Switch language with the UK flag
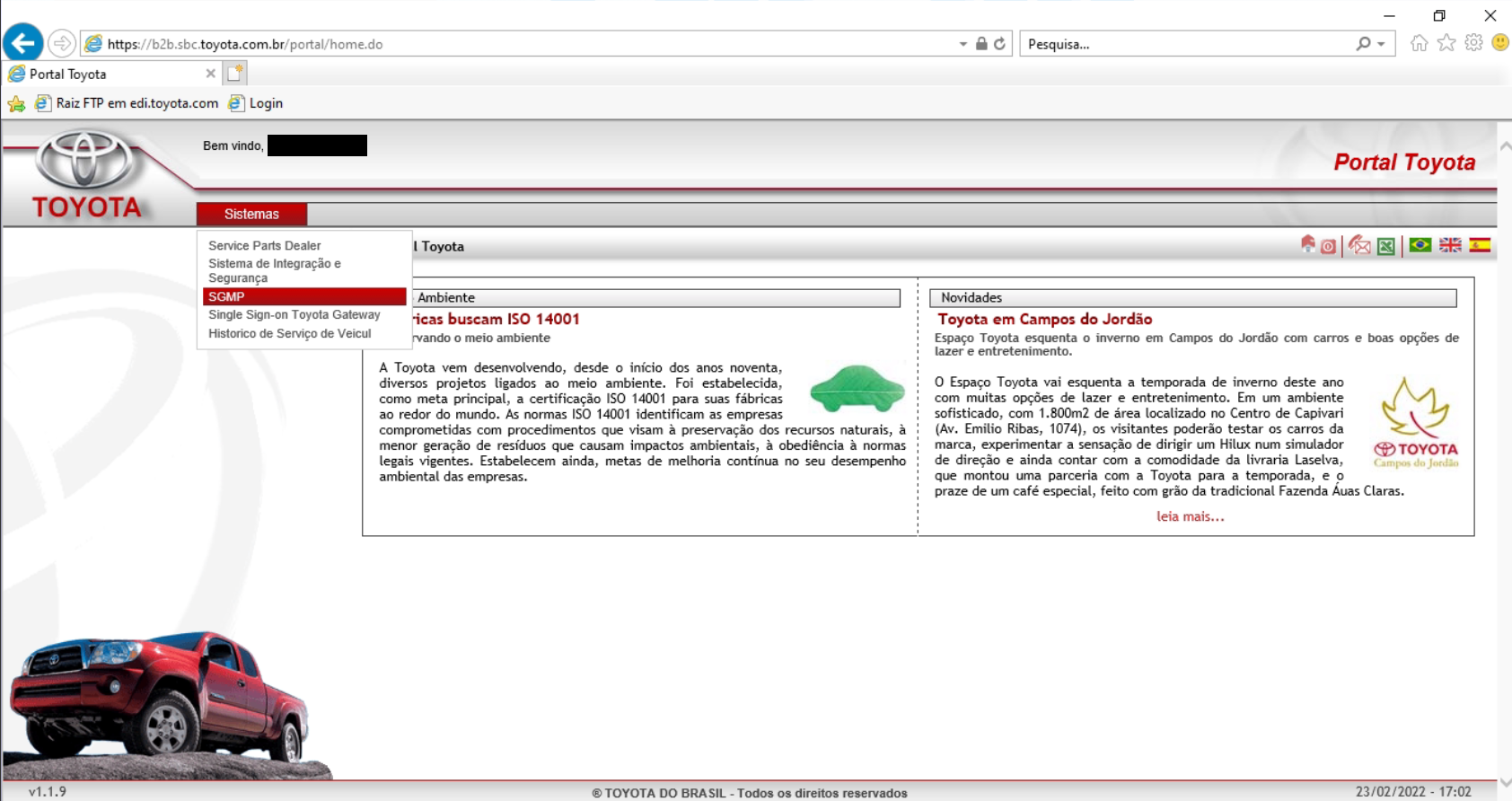The width and height of the screenshot is (1512, 801). pyautogui.click(x=1450, y=245)
